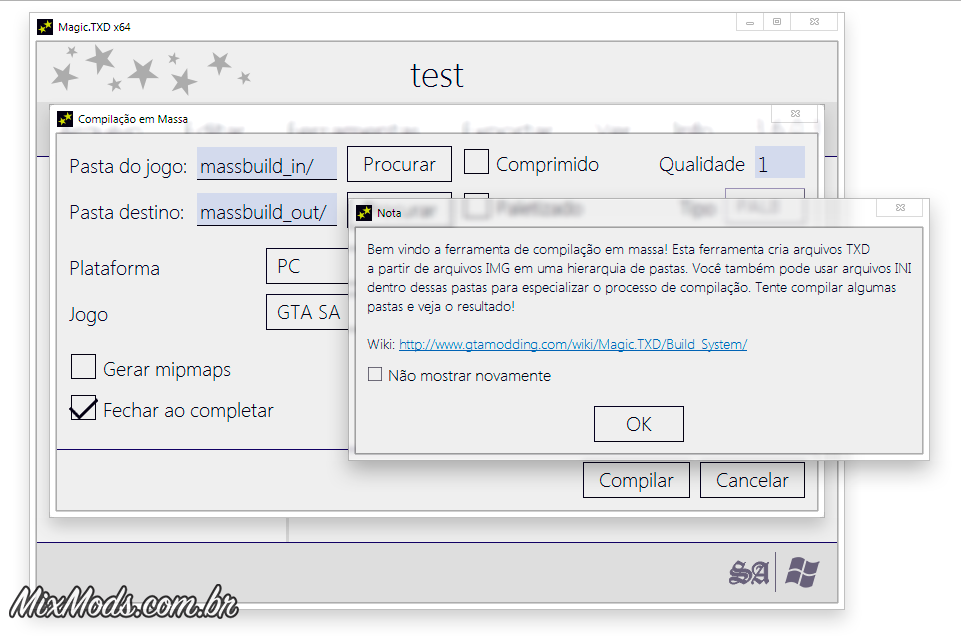Click the SA game version icon
Viewport: 961px width, 639px height.
[x=748, y=573]
